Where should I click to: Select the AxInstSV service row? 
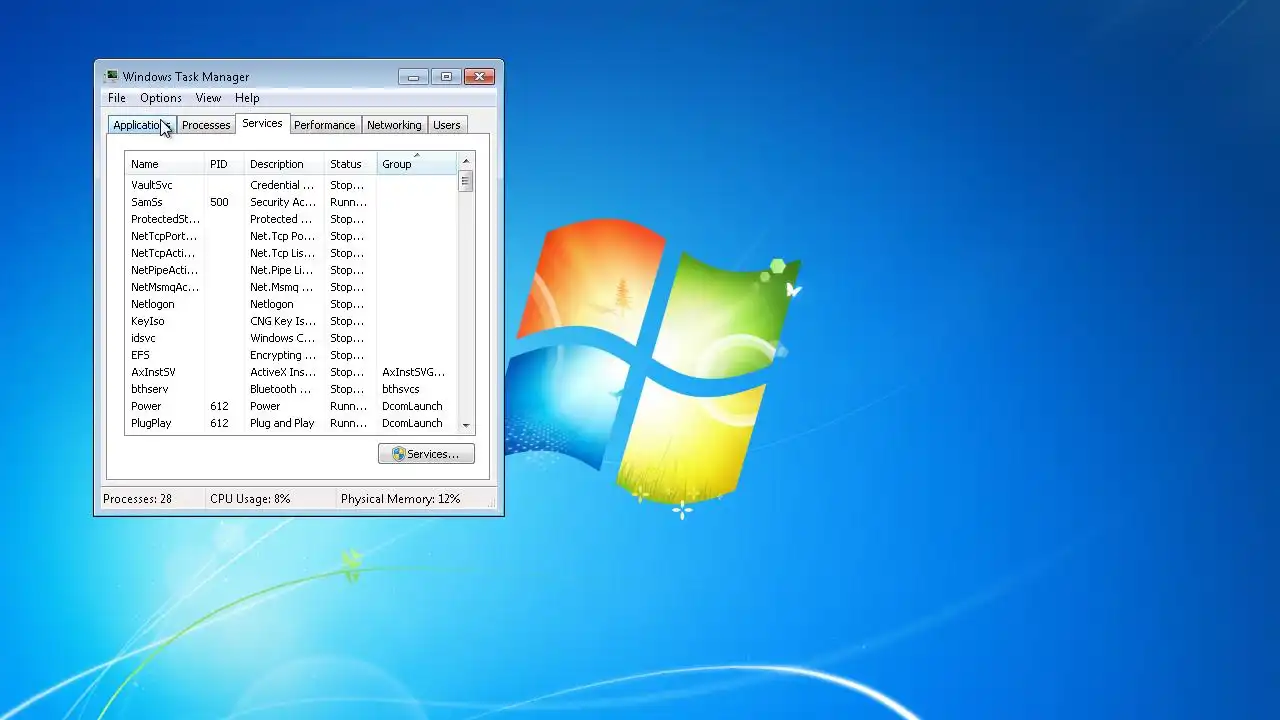click(291, 372)
